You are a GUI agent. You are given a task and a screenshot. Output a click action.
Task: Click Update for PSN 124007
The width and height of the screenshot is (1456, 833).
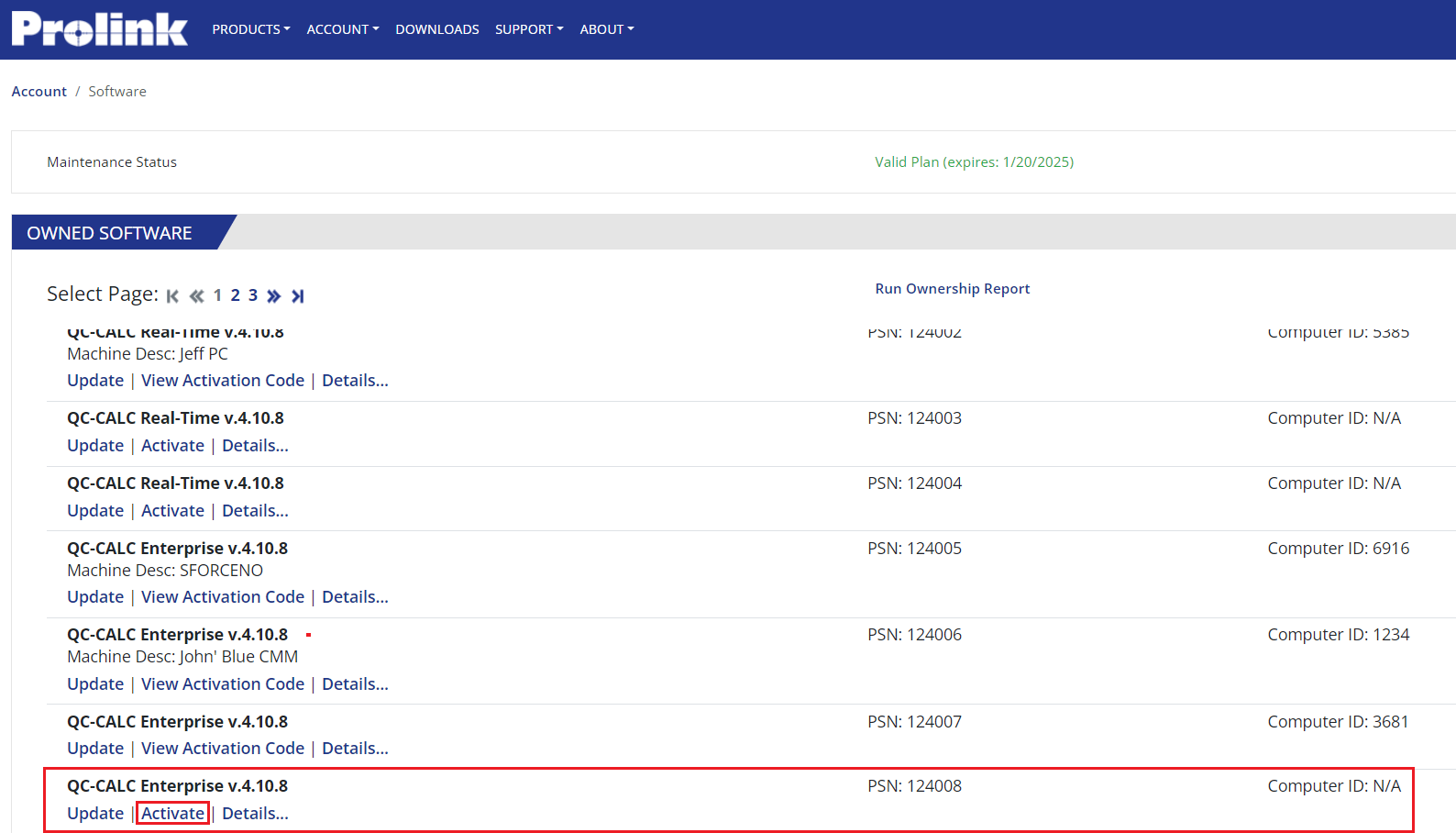[95, 748]
